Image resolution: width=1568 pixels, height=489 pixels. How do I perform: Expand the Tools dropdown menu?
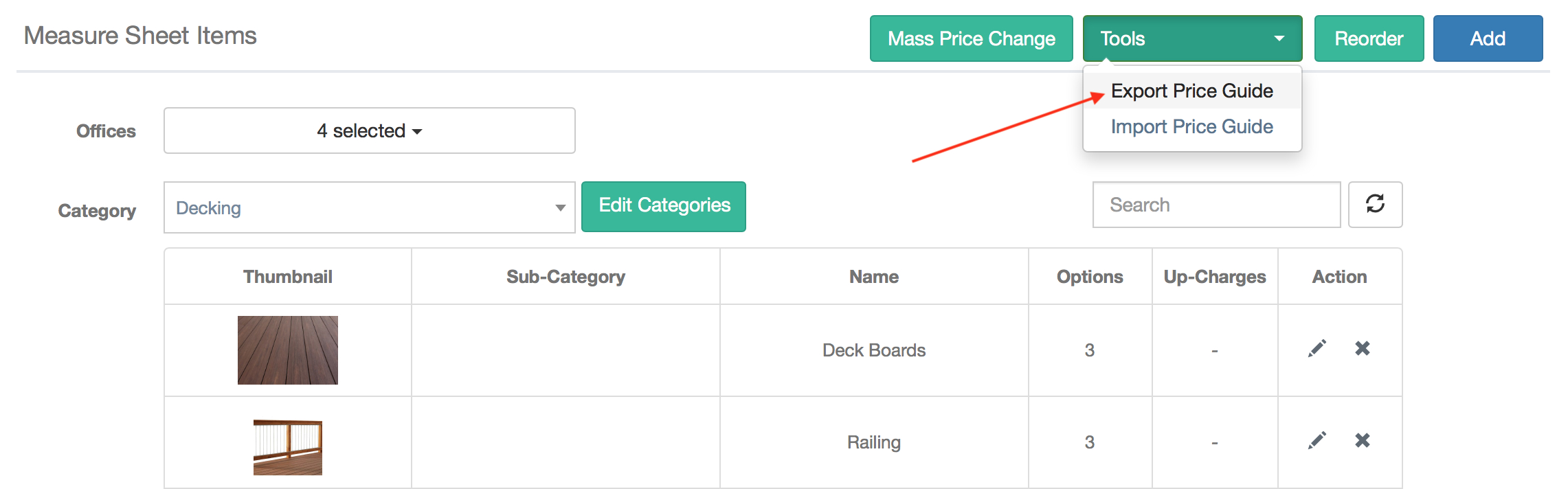[1191, 38]
